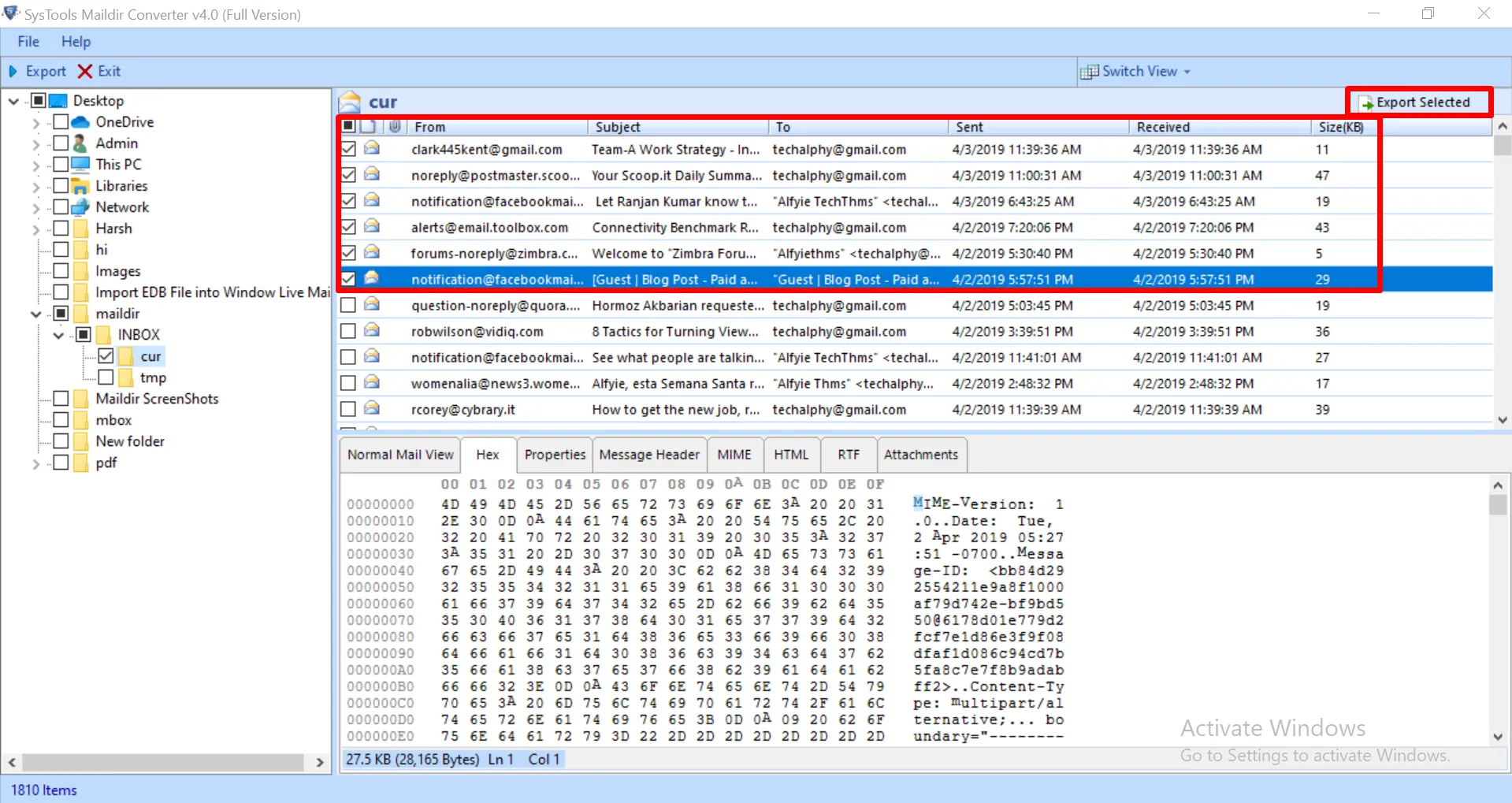Expand the Admin tree node
This screenshot has width=1512, height=803.
click(x=35, y=144)
